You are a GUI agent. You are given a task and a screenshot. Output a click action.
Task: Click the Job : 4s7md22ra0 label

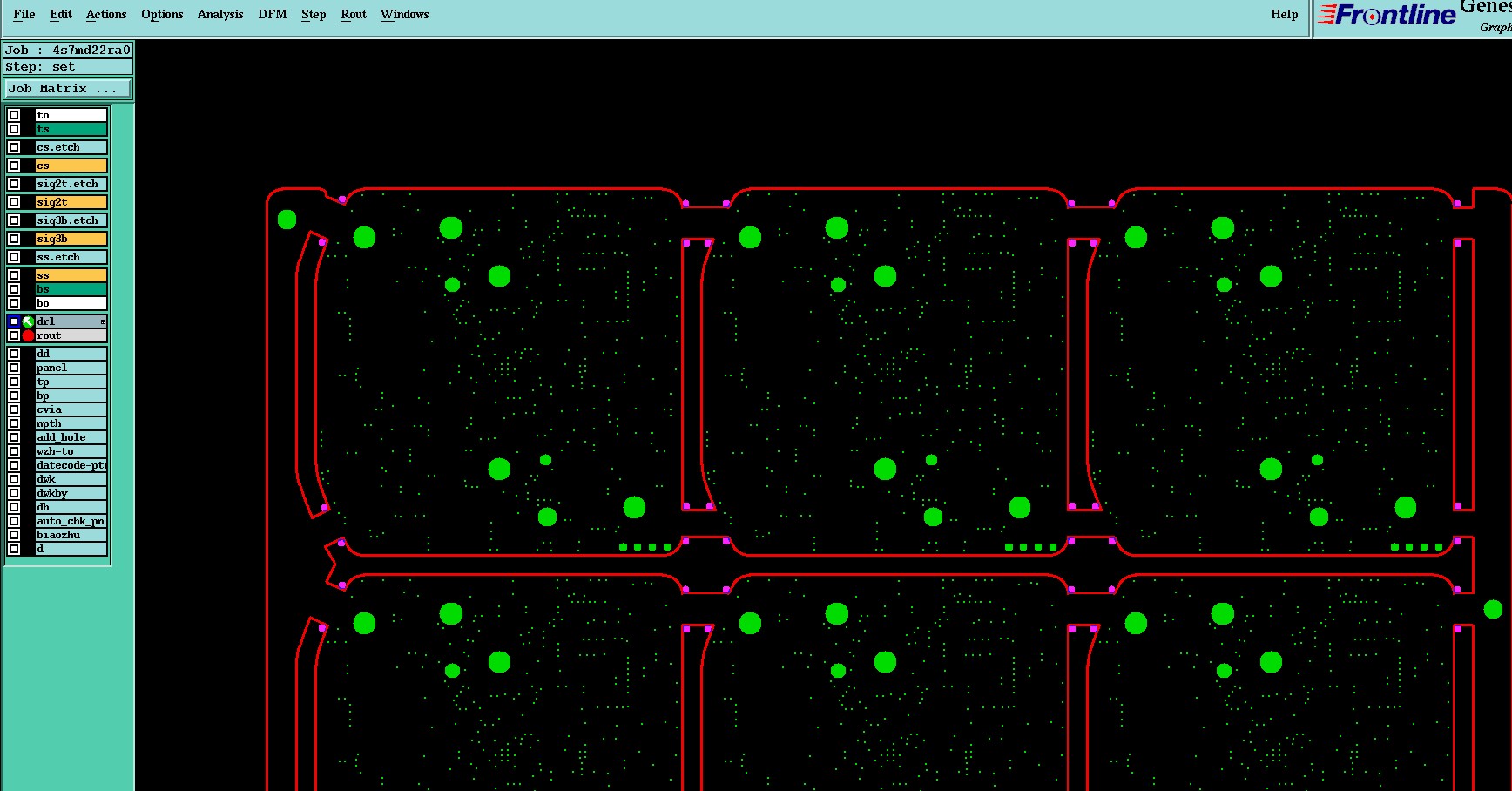[x=68, y=51]
